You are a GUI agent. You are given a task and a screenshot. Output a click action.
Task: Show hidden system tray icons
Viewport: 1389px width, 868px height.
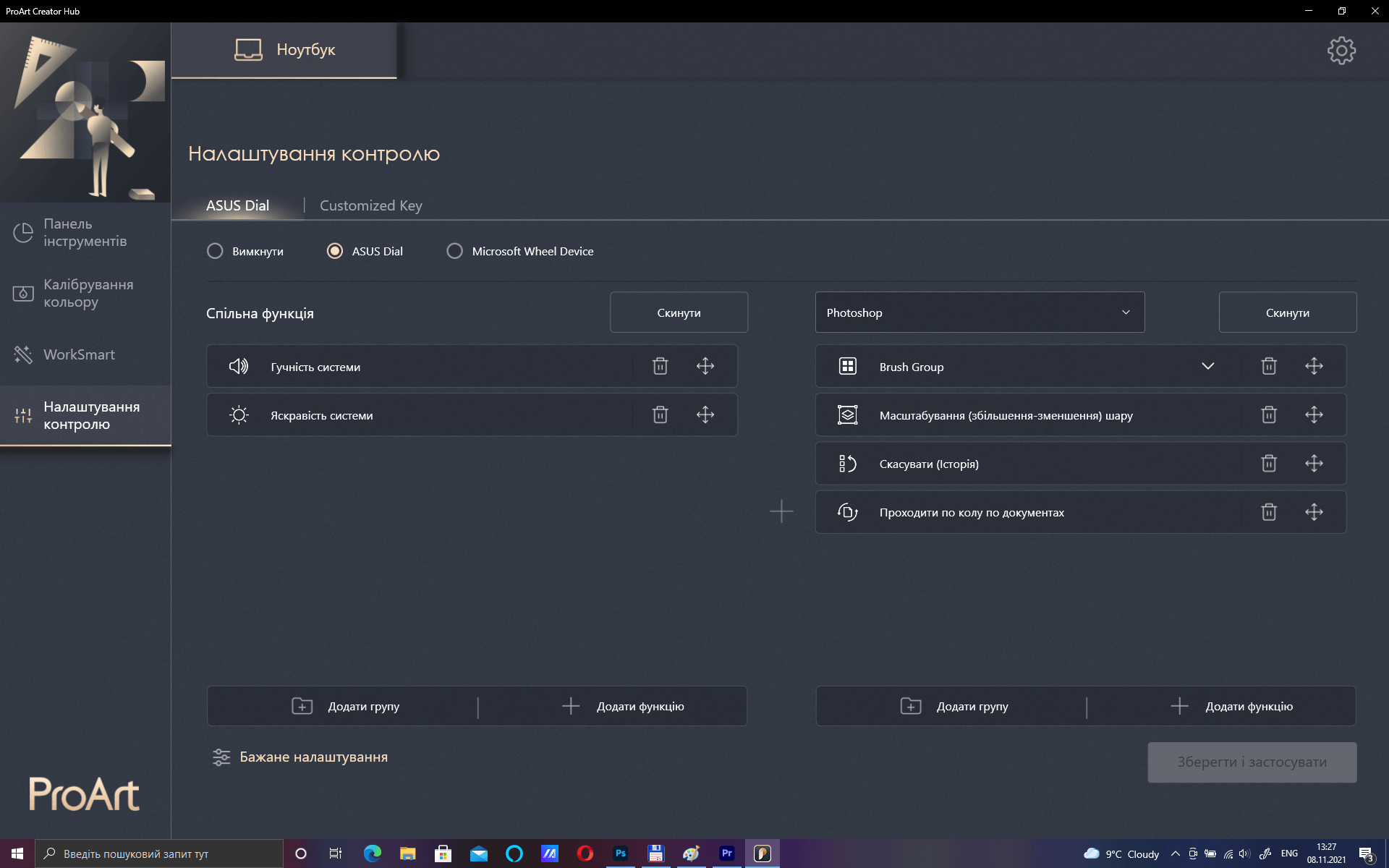(1176, 854)
